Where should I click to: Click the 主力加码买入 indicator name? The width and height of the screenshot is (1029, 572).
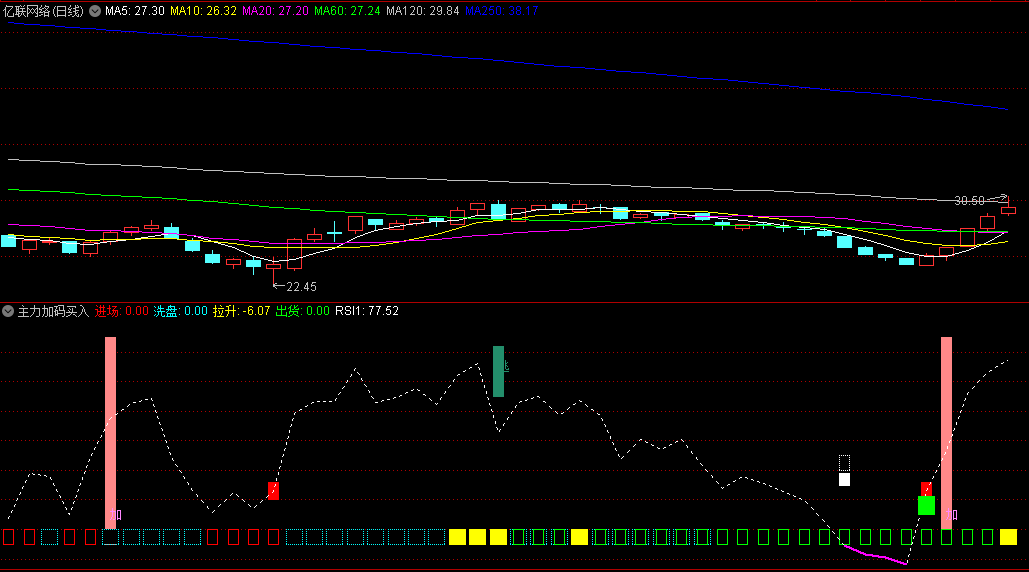point(53,311)
